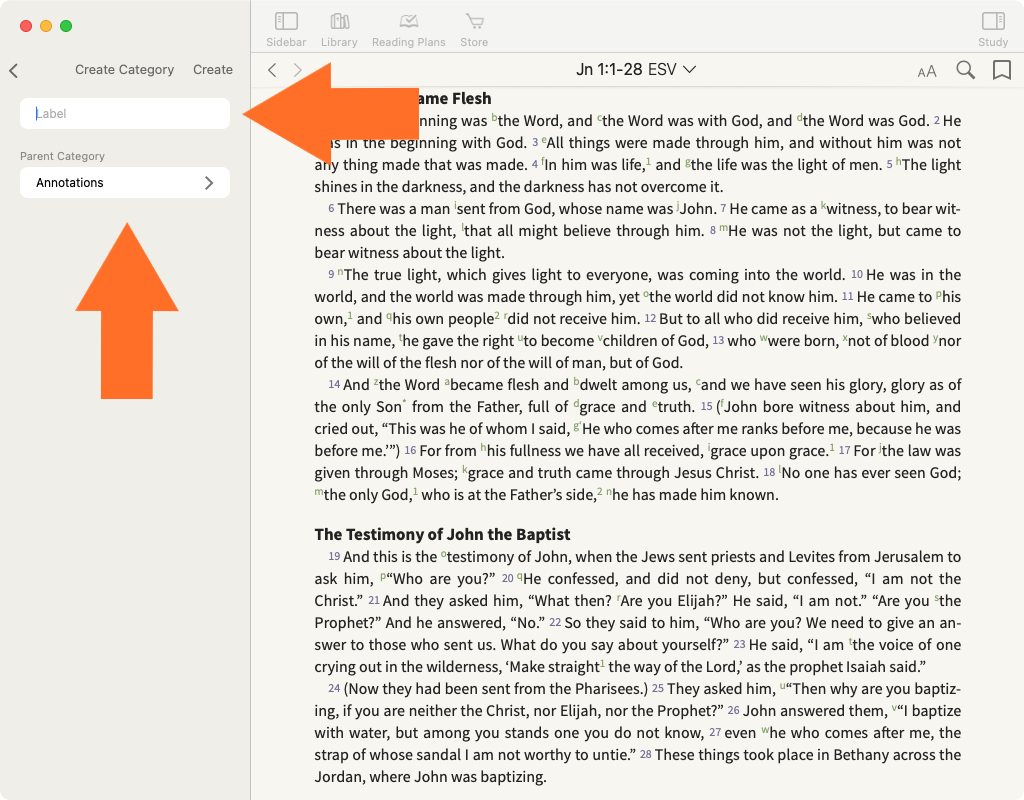Image resolution: width=1024 pixels, height=800 pixels.
Task: Select verse number 14
Action: tap(334, 385)
